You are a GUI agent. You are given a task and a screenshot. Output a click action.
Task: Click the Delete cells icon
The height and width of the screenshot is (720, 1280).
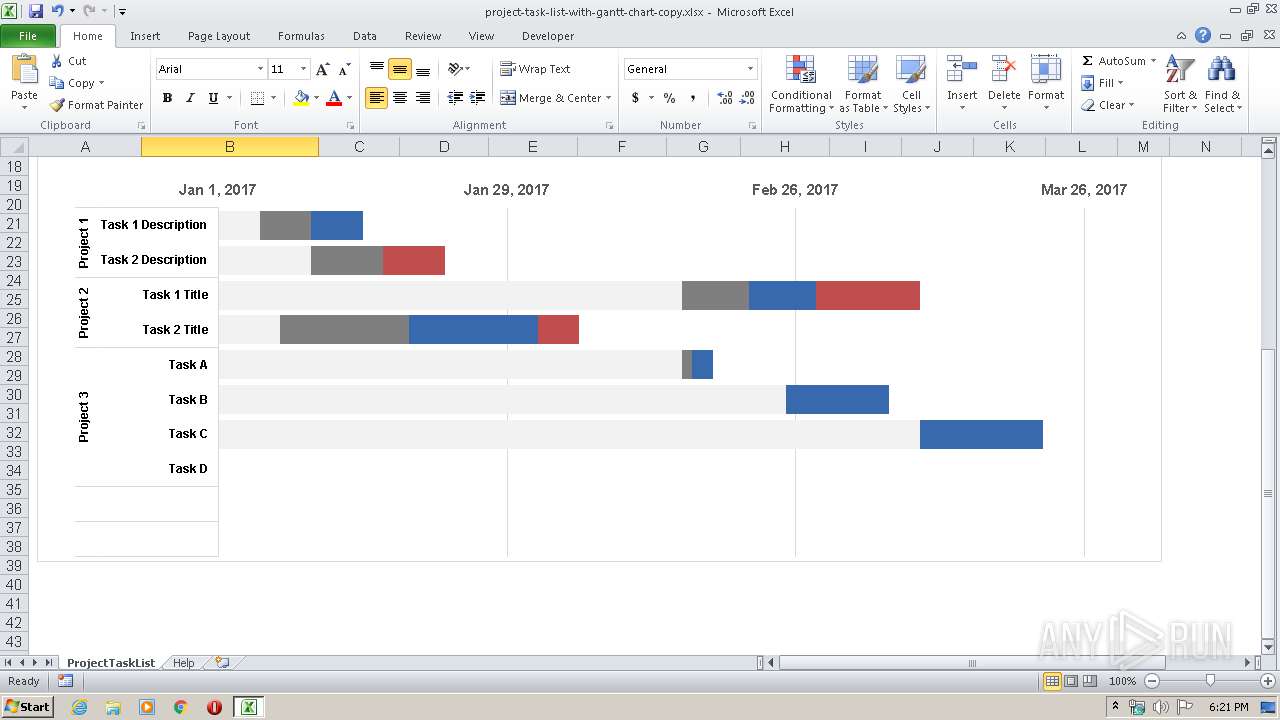tap(1004, 70)
